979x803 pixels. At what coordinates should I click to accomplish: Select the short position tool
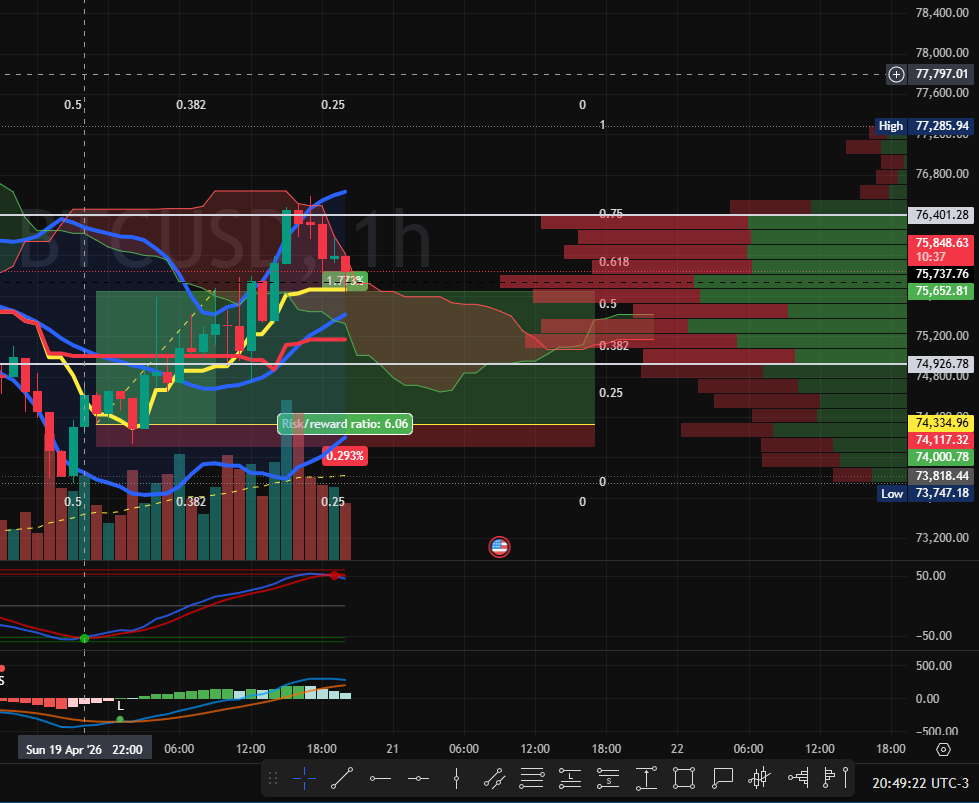tap(608, 778)
